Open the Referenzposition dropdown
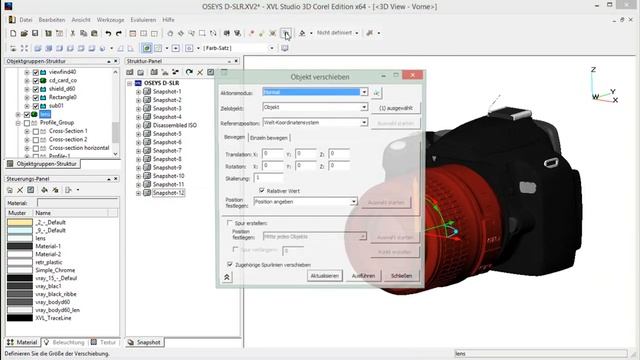 point(364,122)
